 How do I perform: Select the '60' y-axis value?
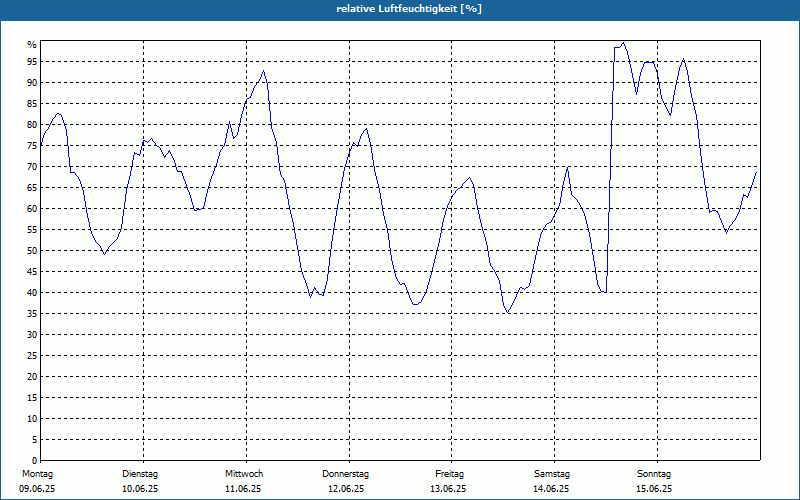(x=32, y=209)
